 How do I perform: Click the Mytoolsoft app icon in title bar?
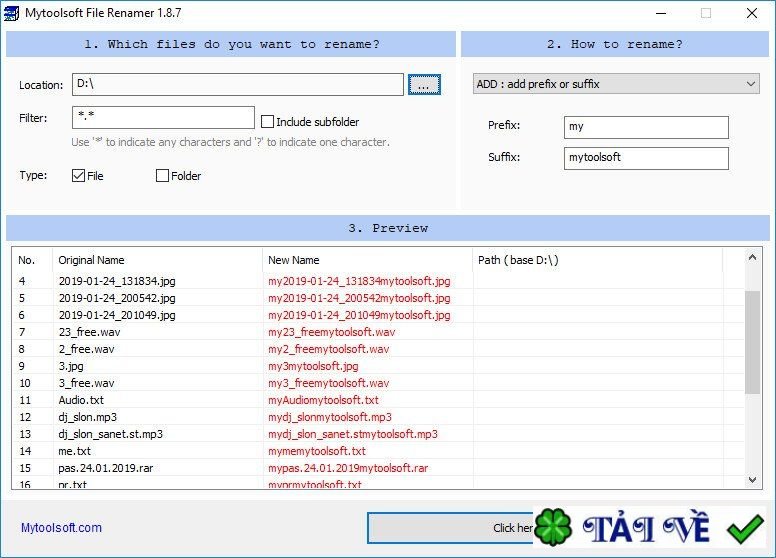[x=11, y=13]
